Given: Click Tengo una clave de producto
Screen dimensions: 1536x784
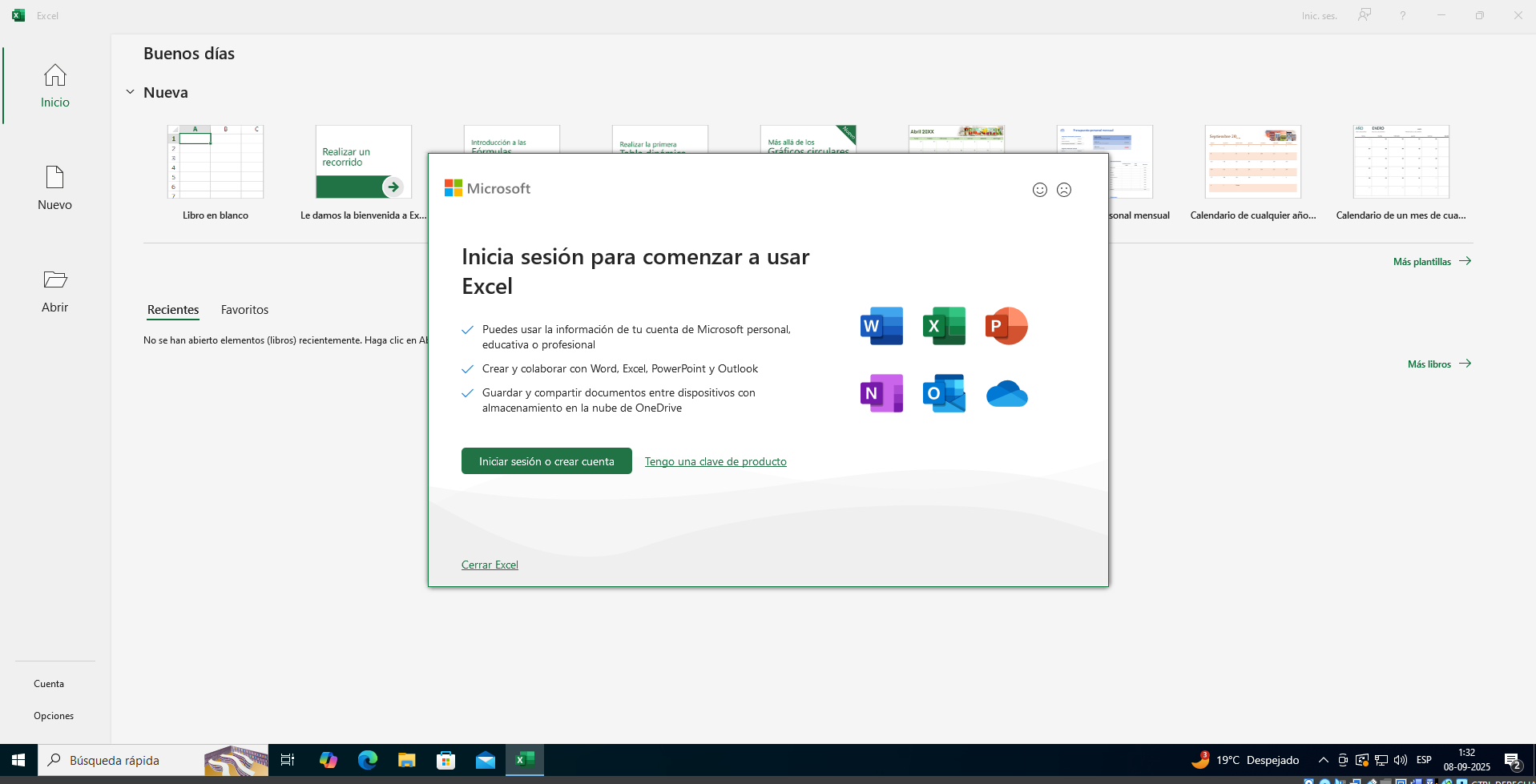Looking at the screenshot, I should (716, 461).
